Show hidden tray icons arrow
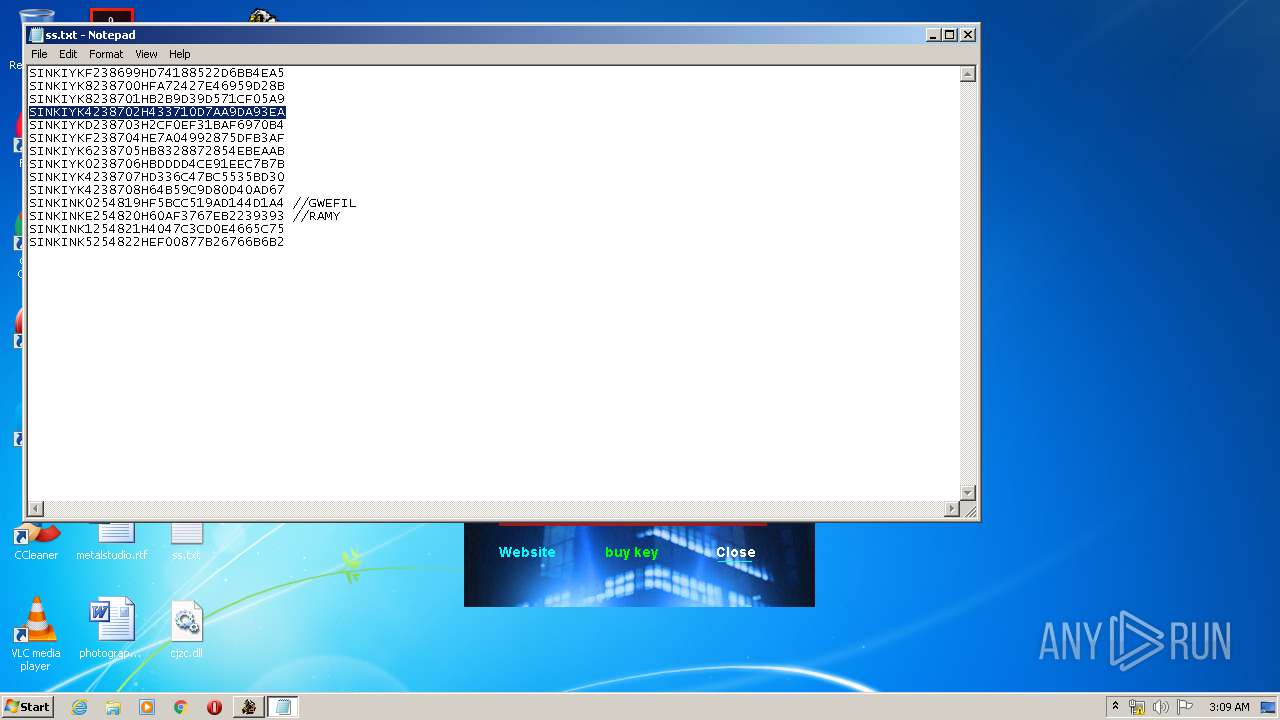 (x=1115, y=706)
